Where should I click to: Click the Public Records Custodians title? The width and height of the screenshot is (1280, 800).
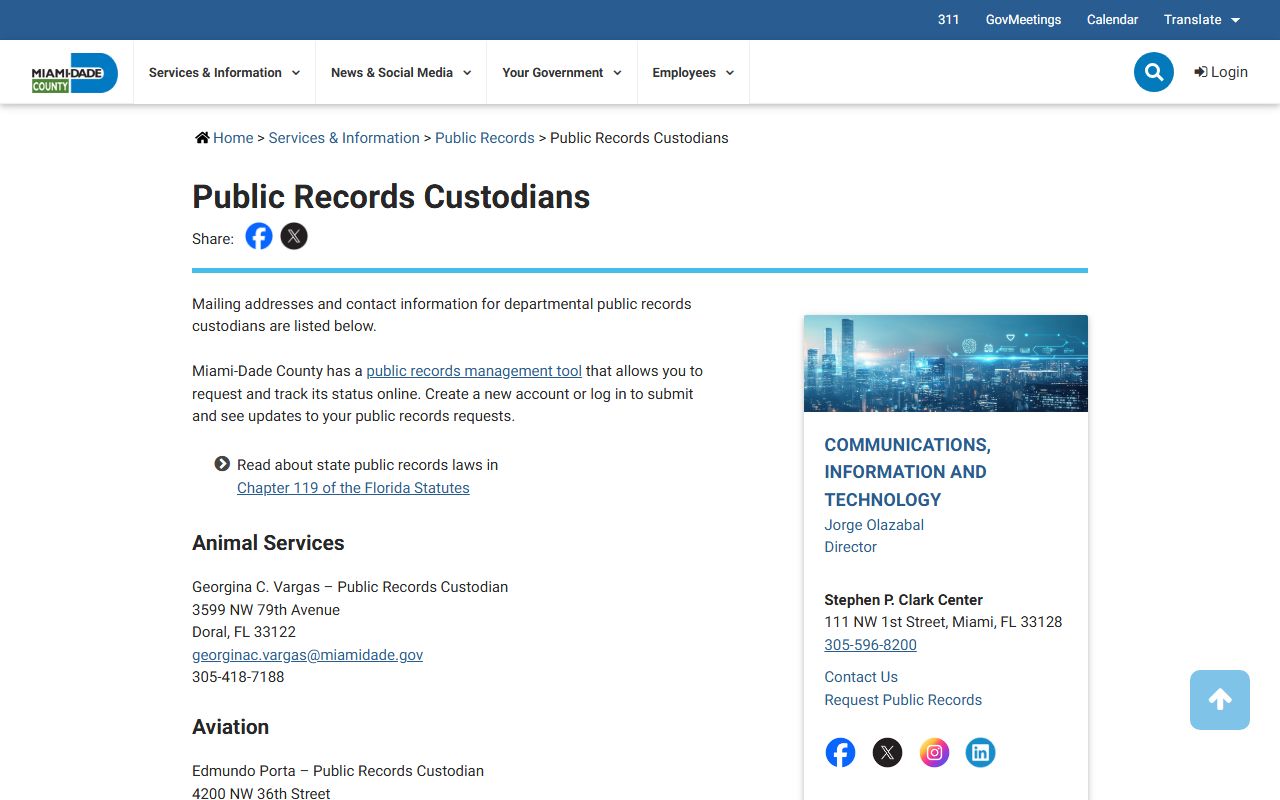pyautogui.click(x=391, y=197)
